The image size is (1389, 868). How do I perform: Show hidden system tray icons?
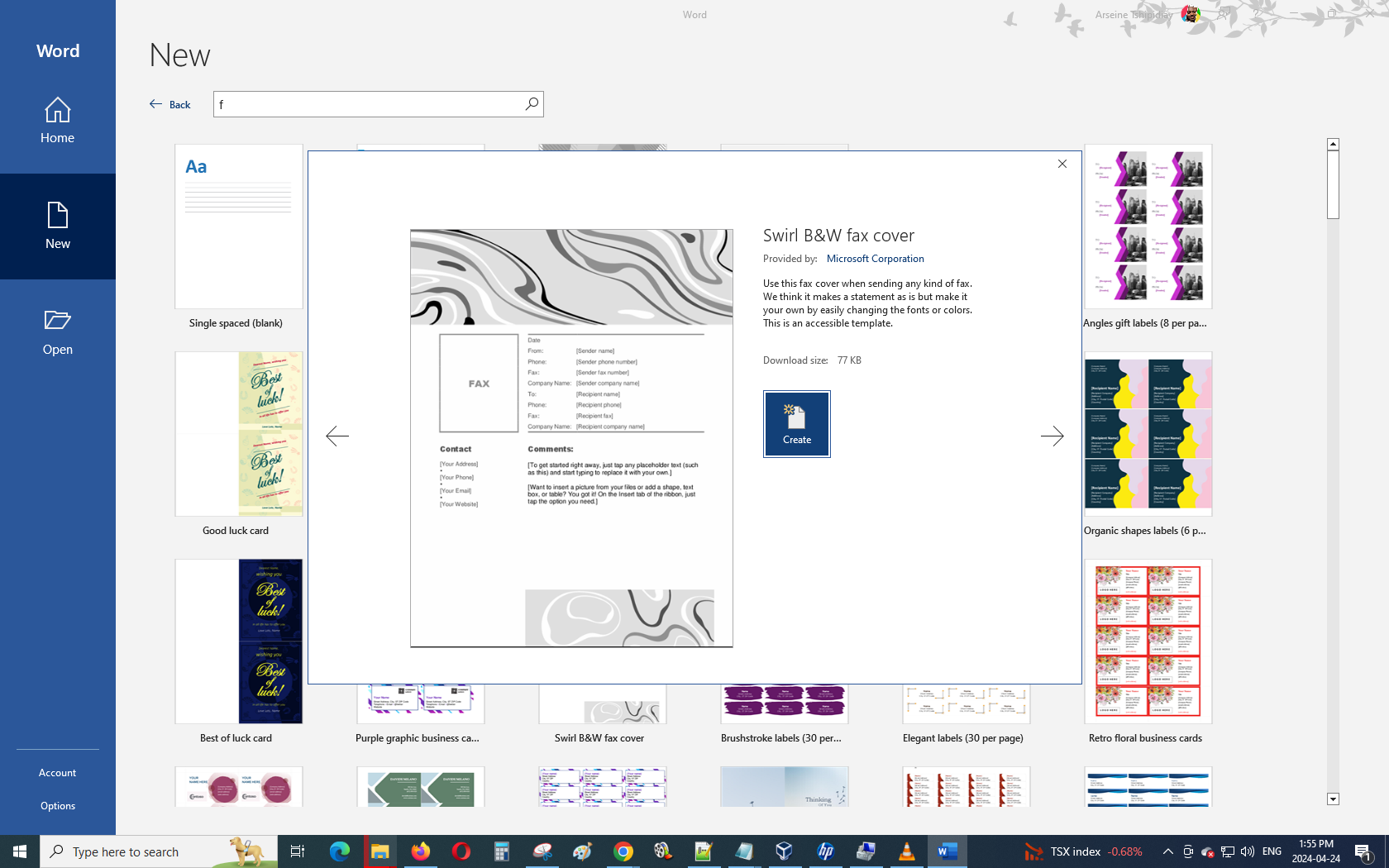1167,851
